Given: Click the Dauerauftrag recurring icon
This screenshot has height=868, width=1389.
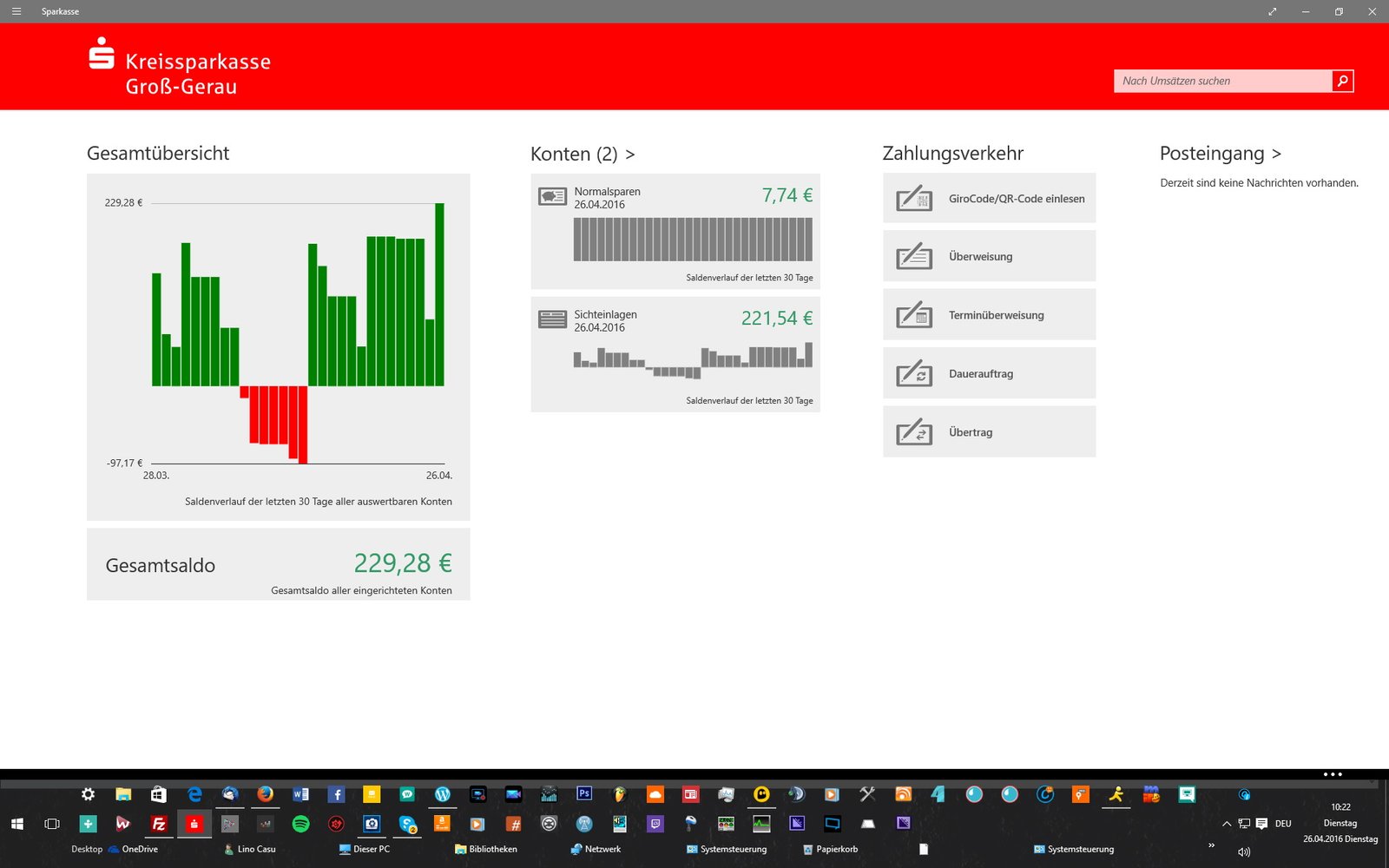Looking at the screenshot, I should pyautogui.click(x=914, y=373).
